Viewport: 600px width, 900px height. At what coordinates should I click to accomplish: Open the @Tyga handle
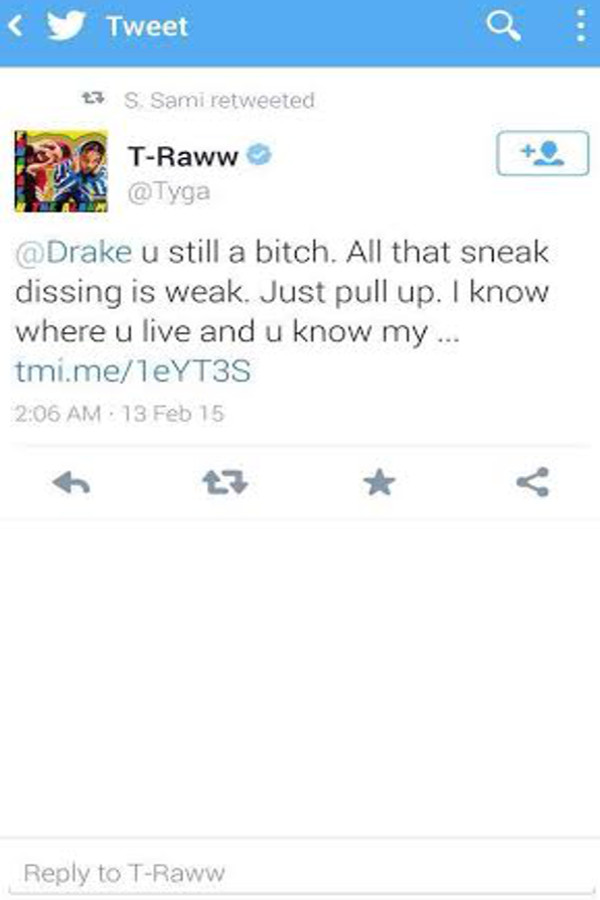click(169, 192)
